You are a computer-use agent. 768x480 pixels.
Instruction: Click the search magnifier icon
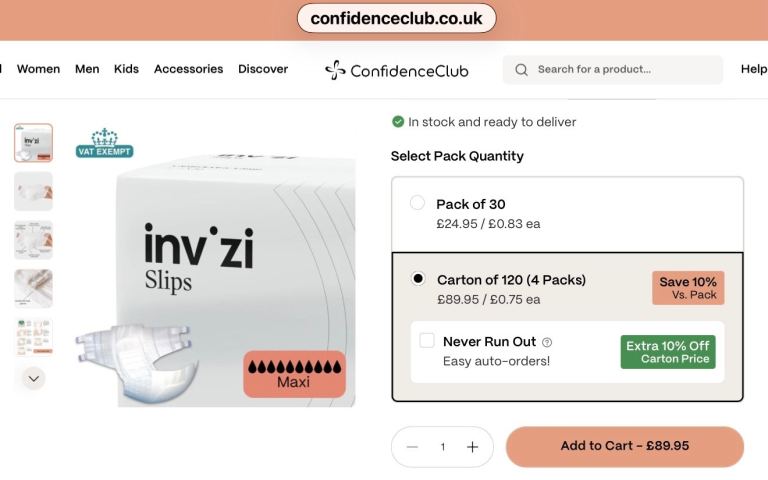click(x=522, y=70)
